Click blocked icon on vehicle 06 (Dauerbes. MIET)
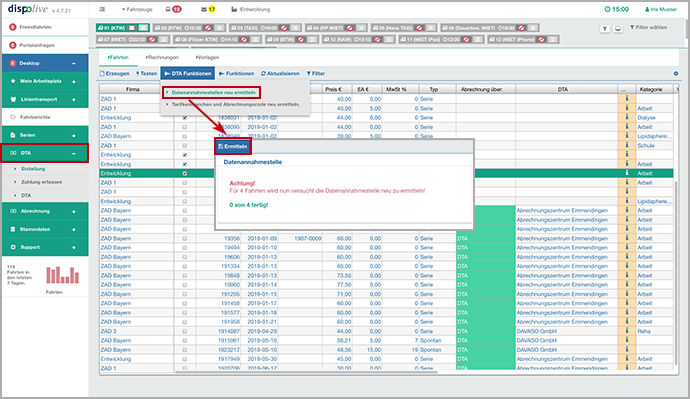Image resolution: width=690 pixels, height=399 pixels. click(521, 28)
